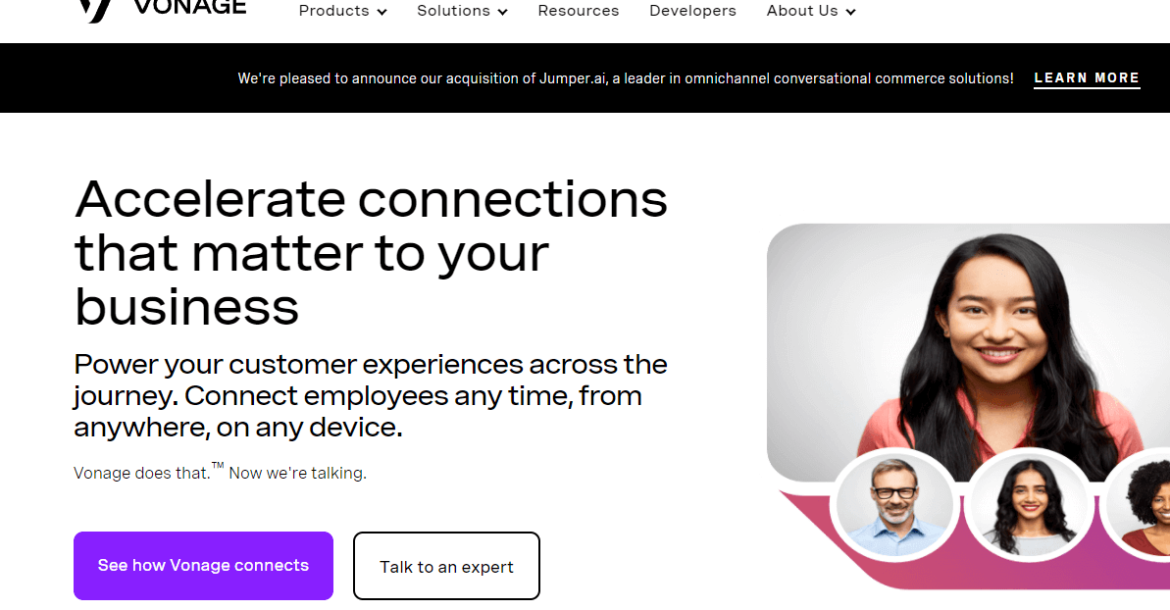
Task: Open the Resources menu item
Action: [578, 11]
